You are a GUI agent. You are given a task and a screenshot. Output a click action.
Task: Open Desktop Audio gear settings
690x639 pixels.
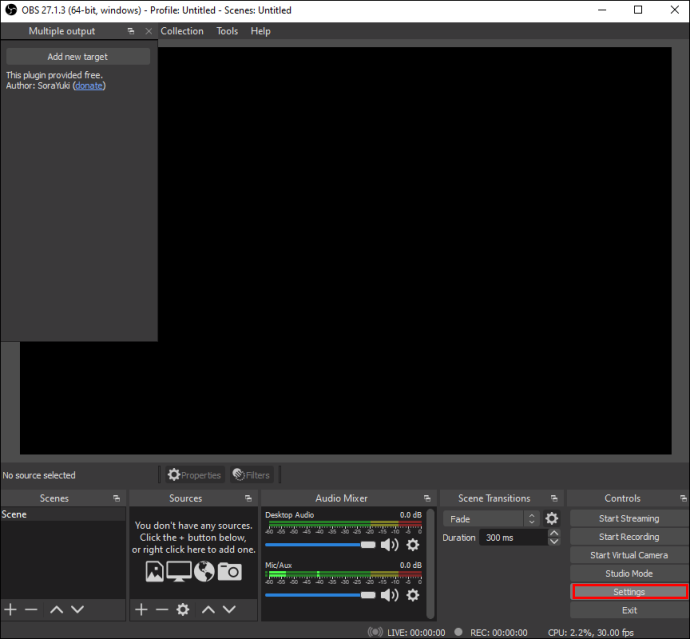pyautogui.click(x=413, y=545)
